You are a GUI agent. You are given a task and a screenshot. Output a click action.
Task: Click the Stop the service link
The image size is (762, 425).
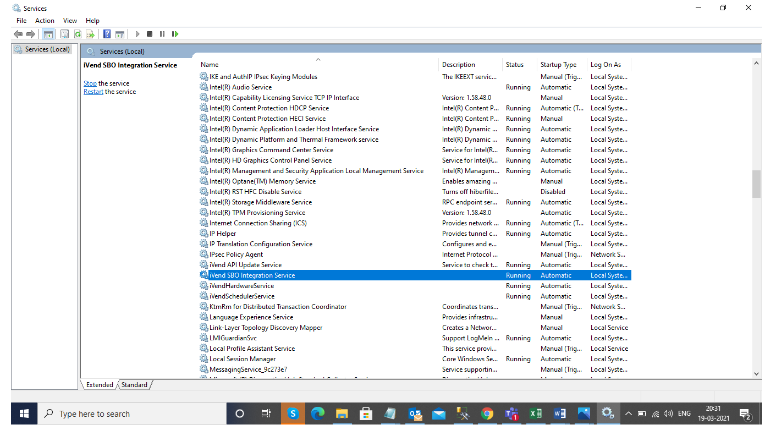point(90,84)
